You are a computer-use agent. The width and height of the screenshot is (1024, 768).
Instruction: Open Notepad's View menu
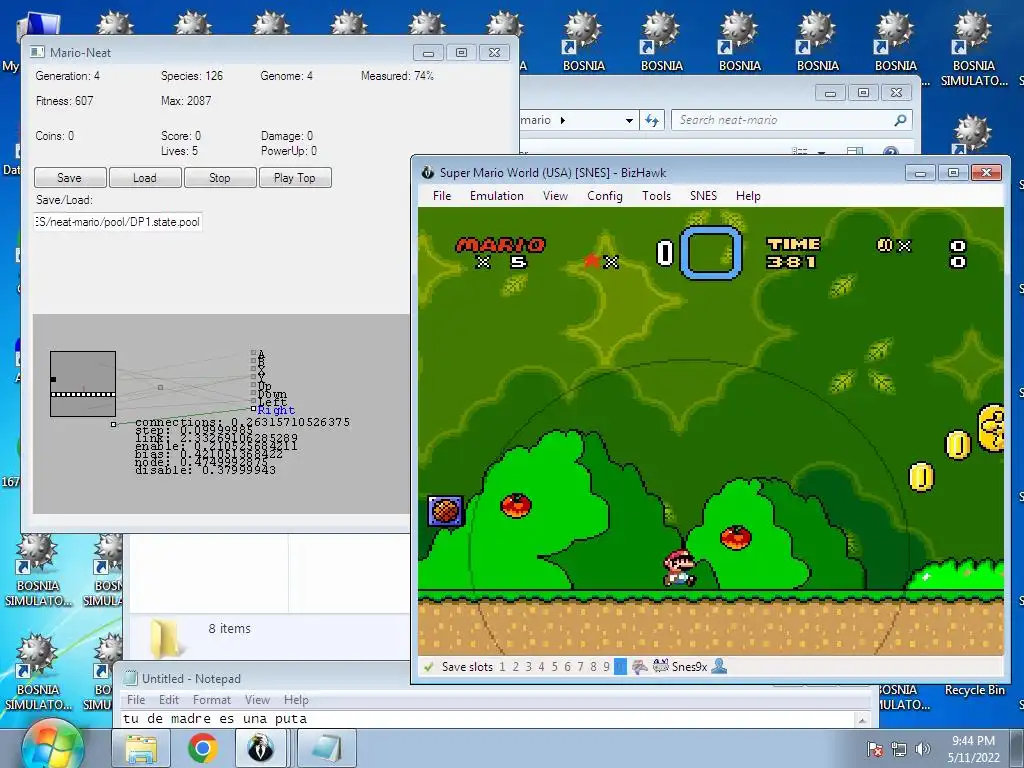point(257,700)
